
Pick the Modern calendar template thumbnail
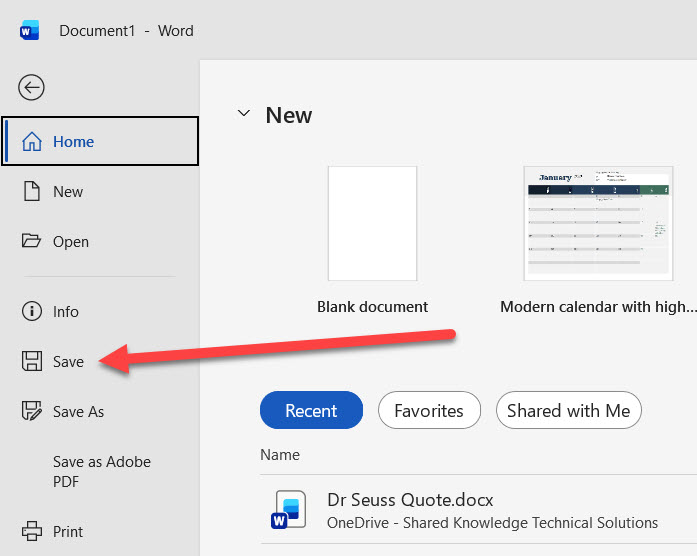(x=598, y=224)
